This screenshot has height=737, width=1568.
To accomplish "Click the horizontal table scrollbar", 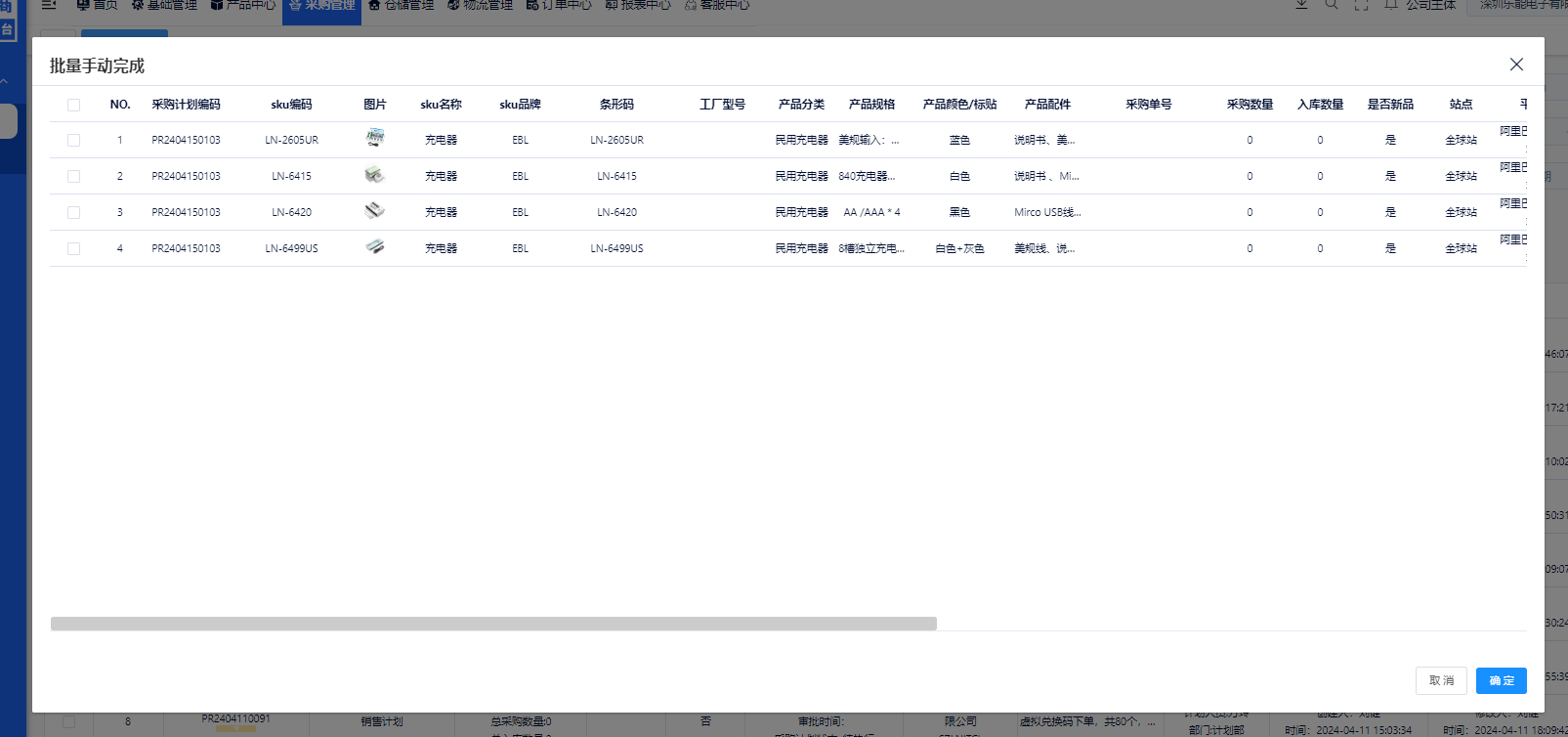I will tap(493, 624).
